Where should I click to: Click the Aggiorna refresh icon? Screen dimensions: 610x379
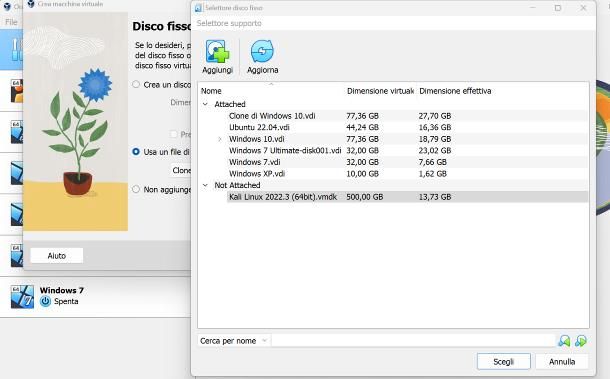pos(262,51)
